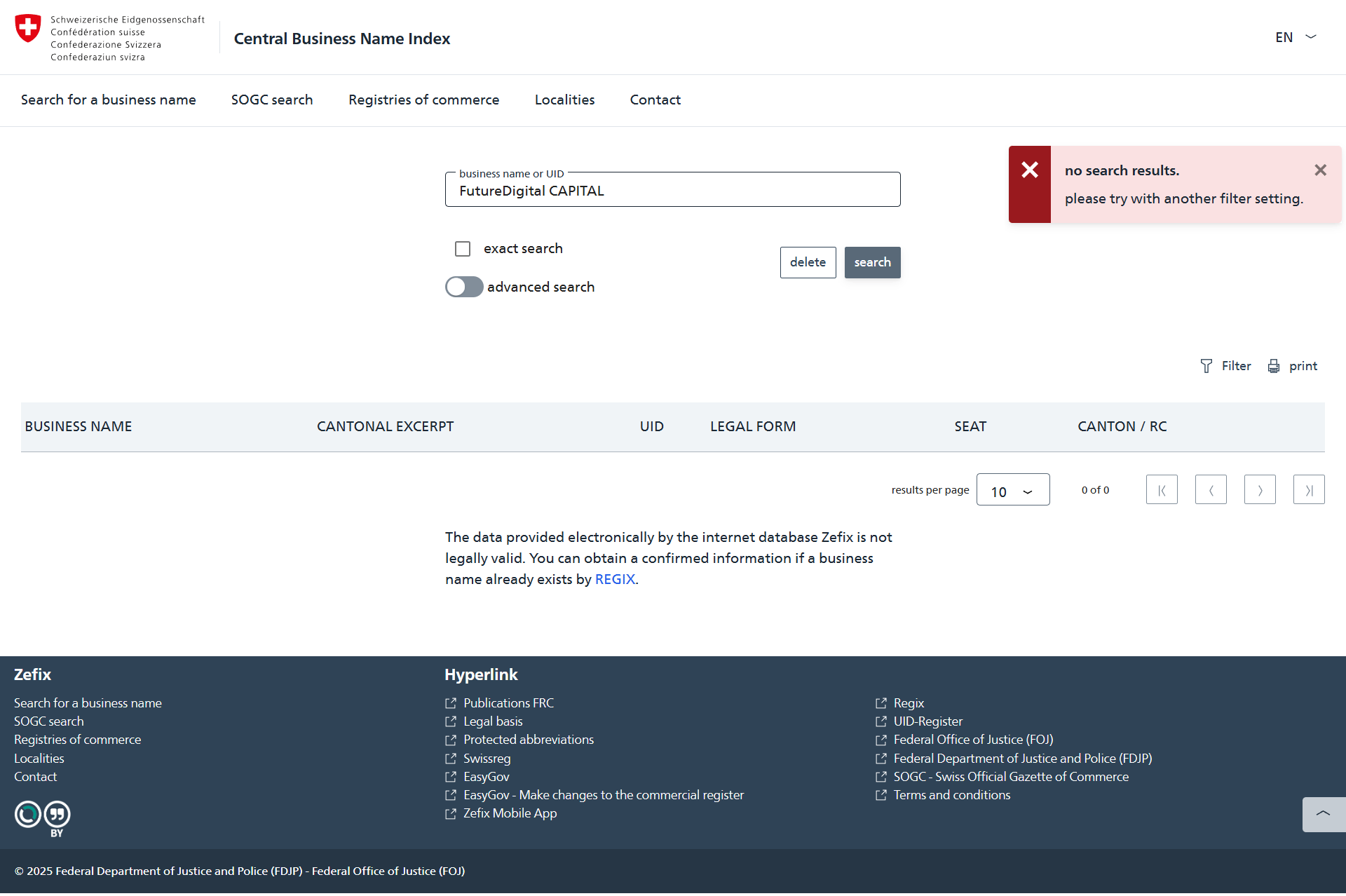Go to next results page

click(x=1260, y=489)
